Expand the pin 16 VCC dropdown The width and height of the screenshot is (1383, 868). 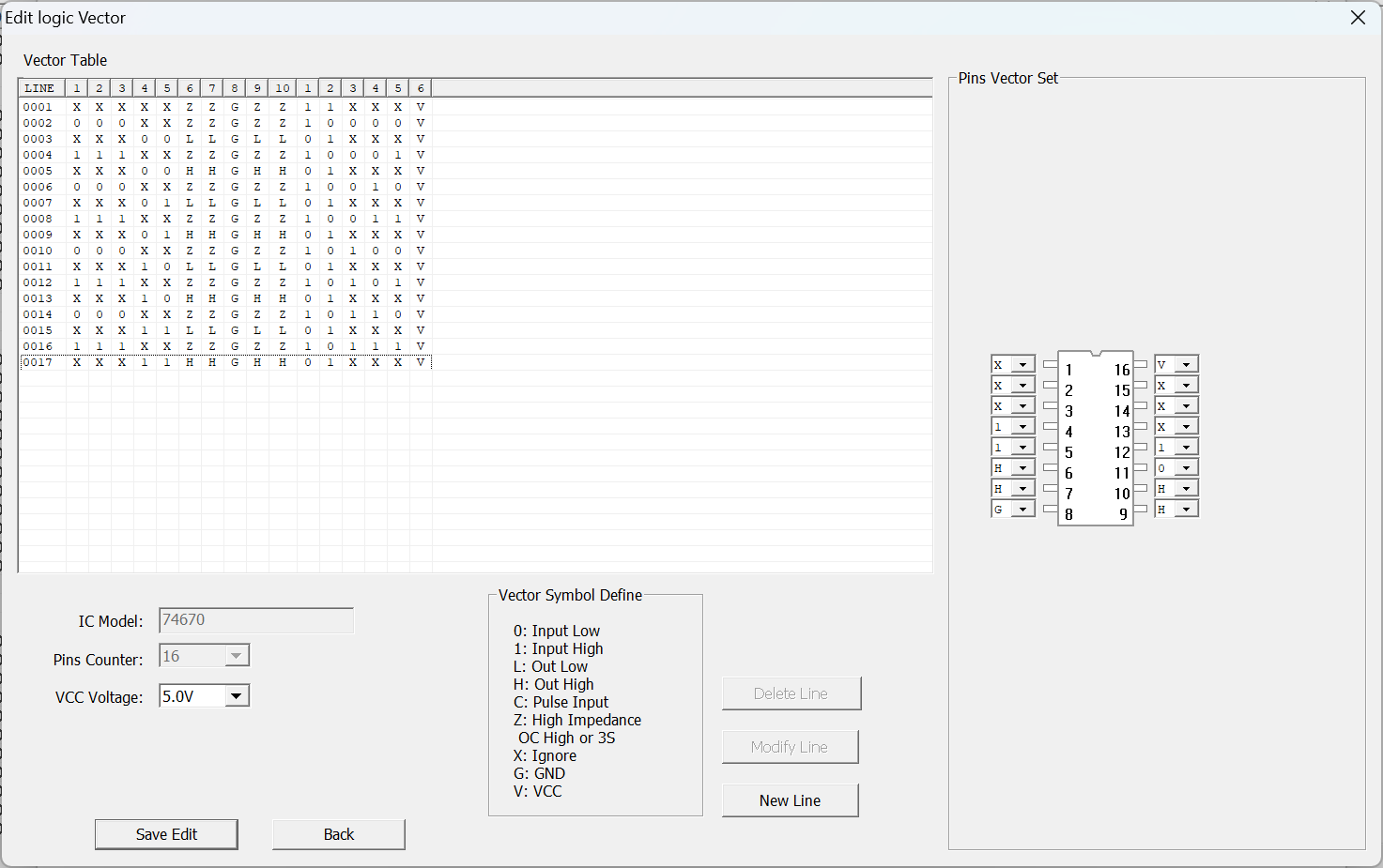pyautogui.click(x=1186, y=365)
